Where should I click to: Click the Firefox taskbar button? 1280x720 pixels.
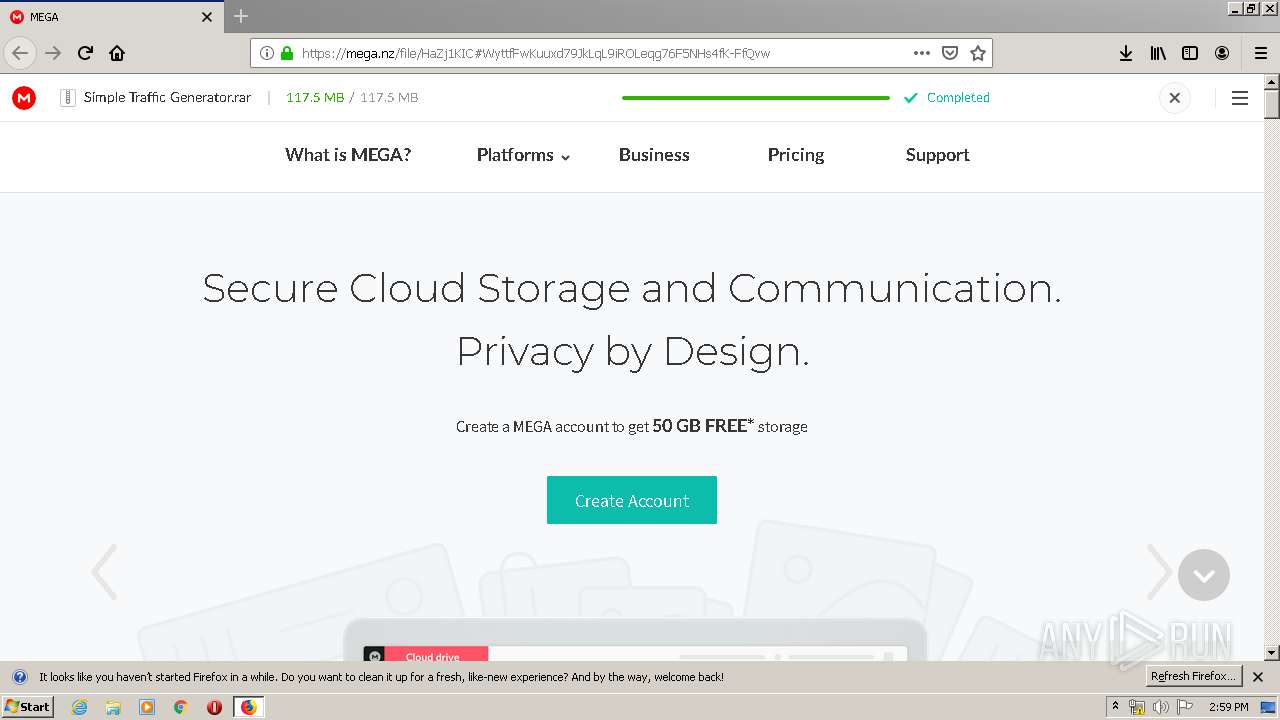click(248, 707)
